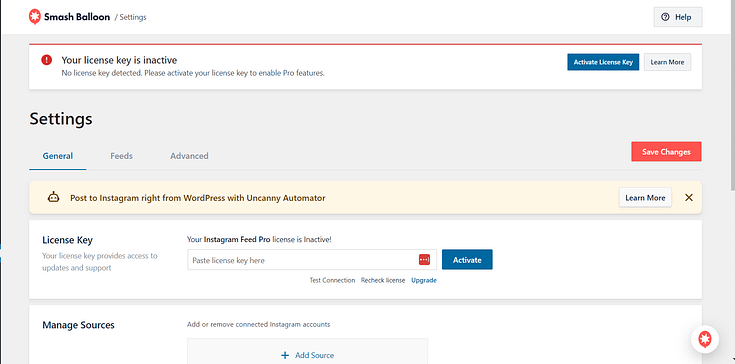Click the 'No license key detected' message
The image size is (735, 364).
[x=193, y=74]
